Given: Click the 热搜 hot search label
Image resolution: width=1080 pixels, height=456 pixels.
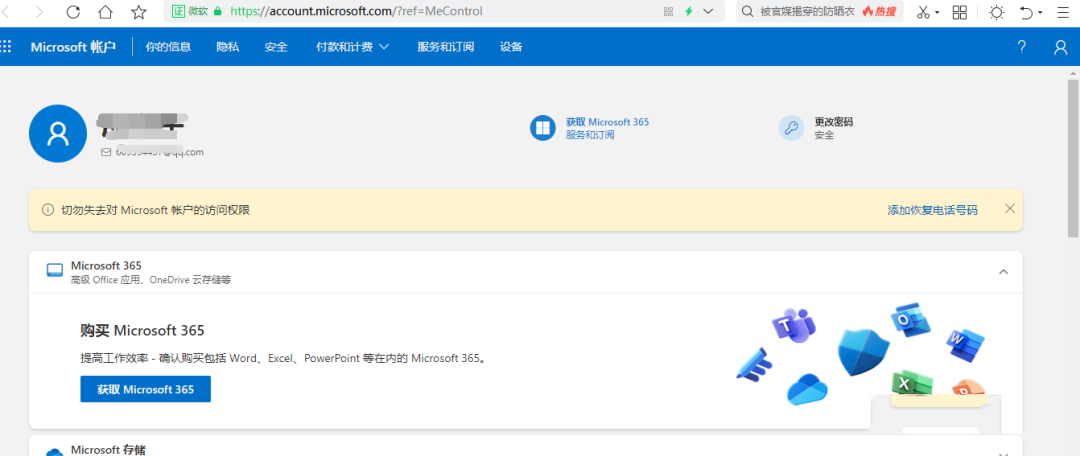Looking at the screenshot, I should 879,12.
